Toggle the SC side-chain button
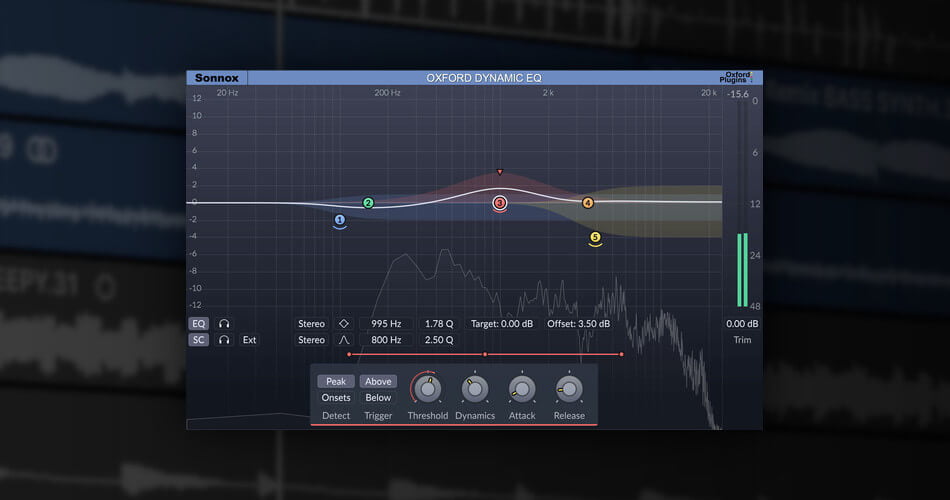This screenshot has width=950, height=500. click(x=198, y=340)
